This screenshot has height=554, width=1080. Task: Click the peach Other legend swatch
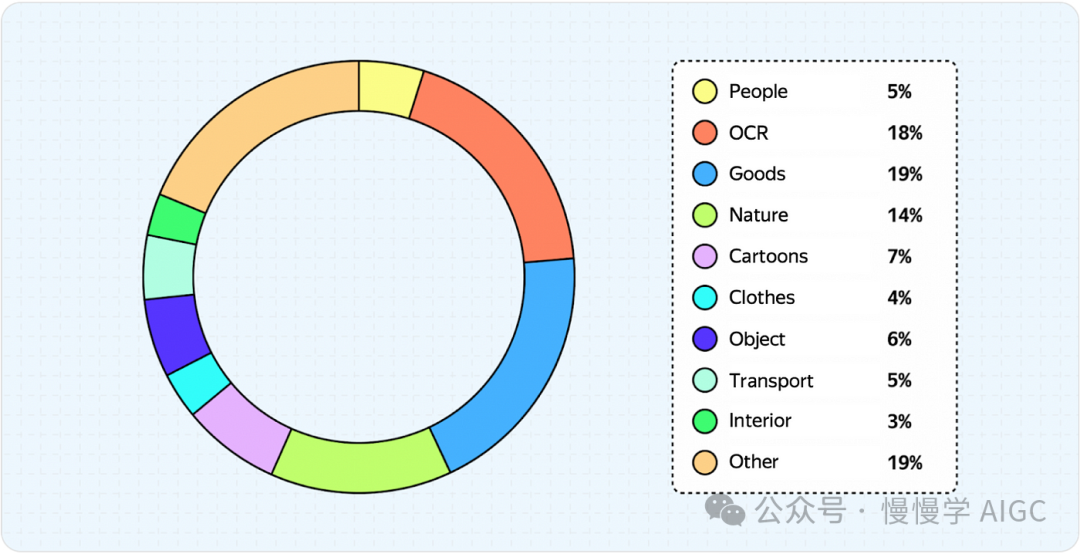(x=705, y=462)
